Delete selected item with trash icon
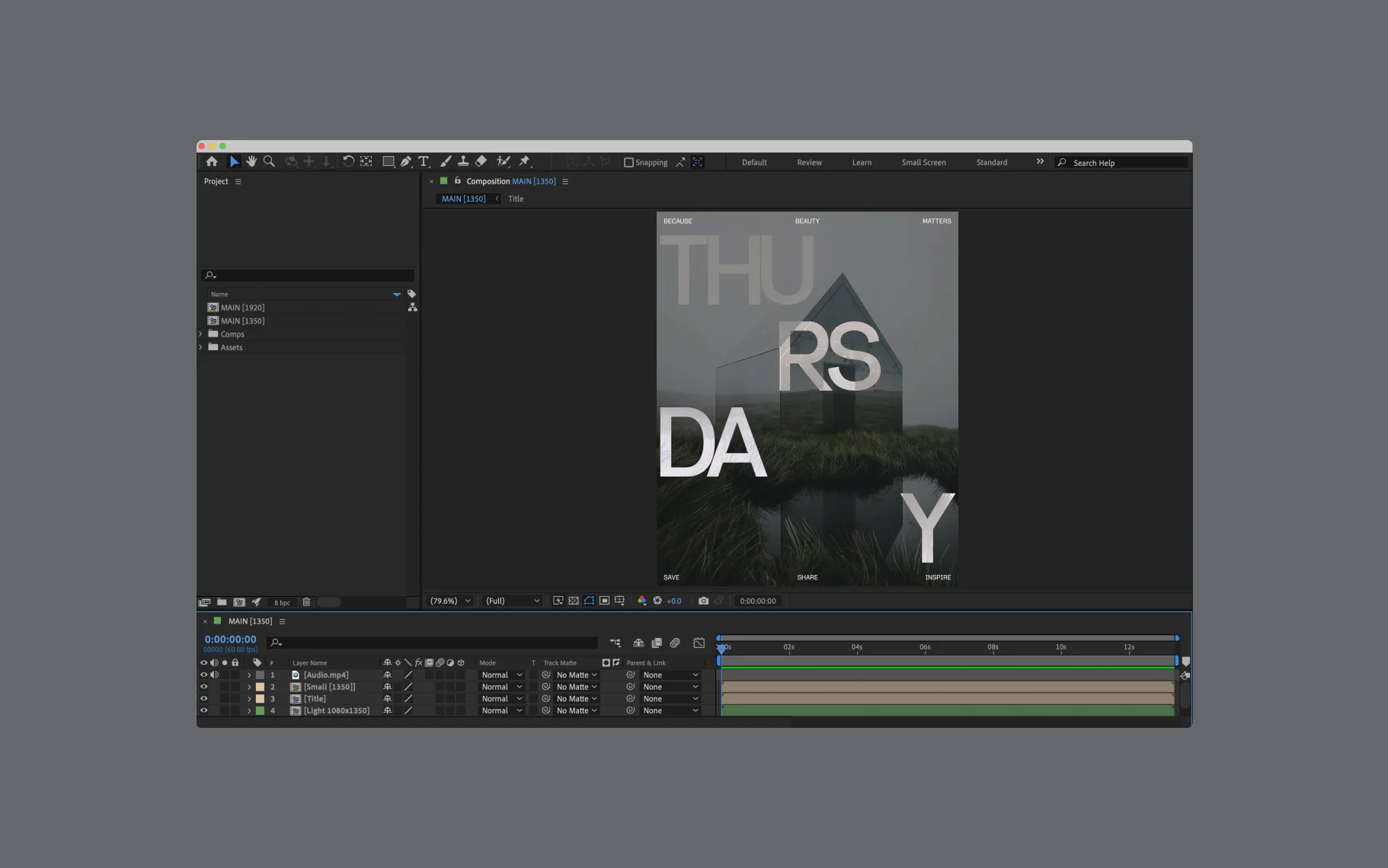Screen dimensions: 1388x868 [x=306, y=602]
